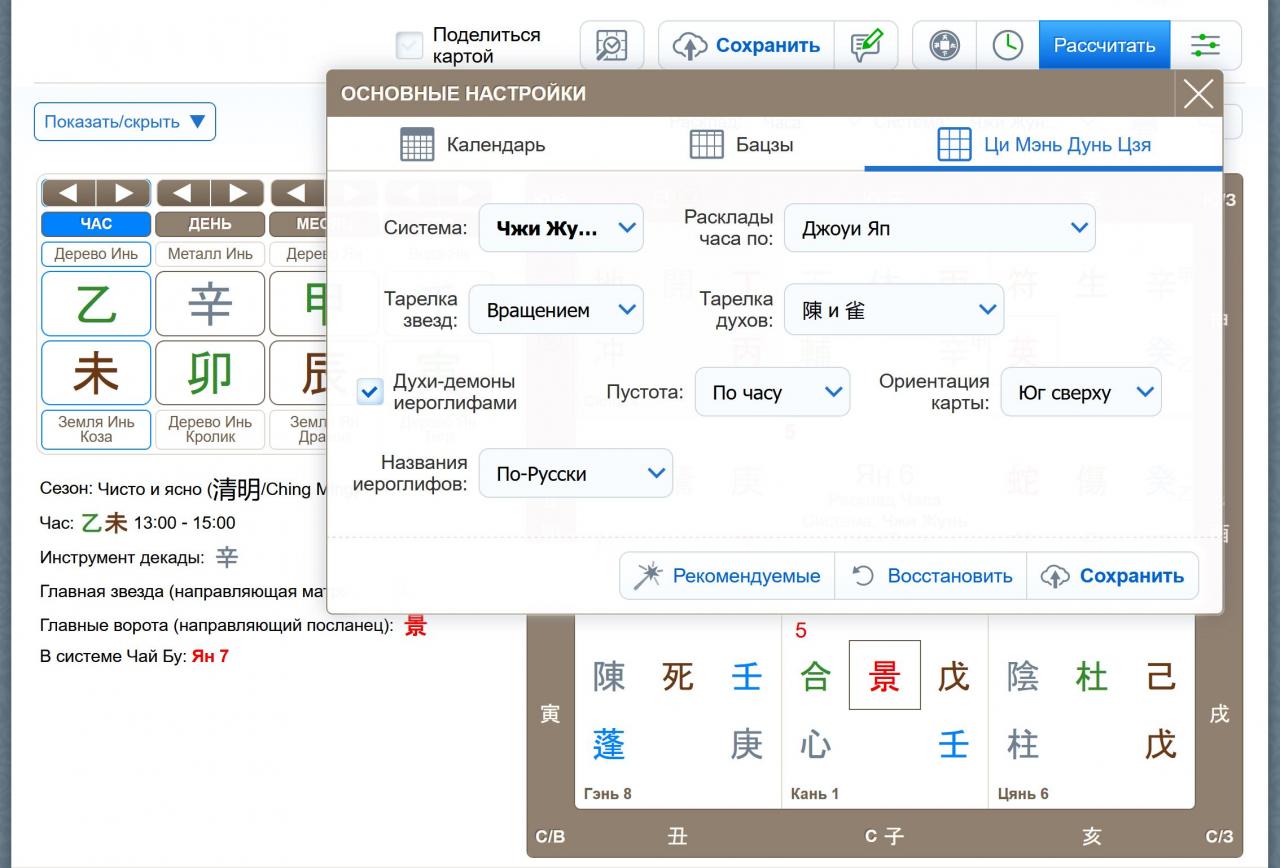Select the ЧАС pillar toggle
The height and width of the screenshot is (868, 1280).
96,224
